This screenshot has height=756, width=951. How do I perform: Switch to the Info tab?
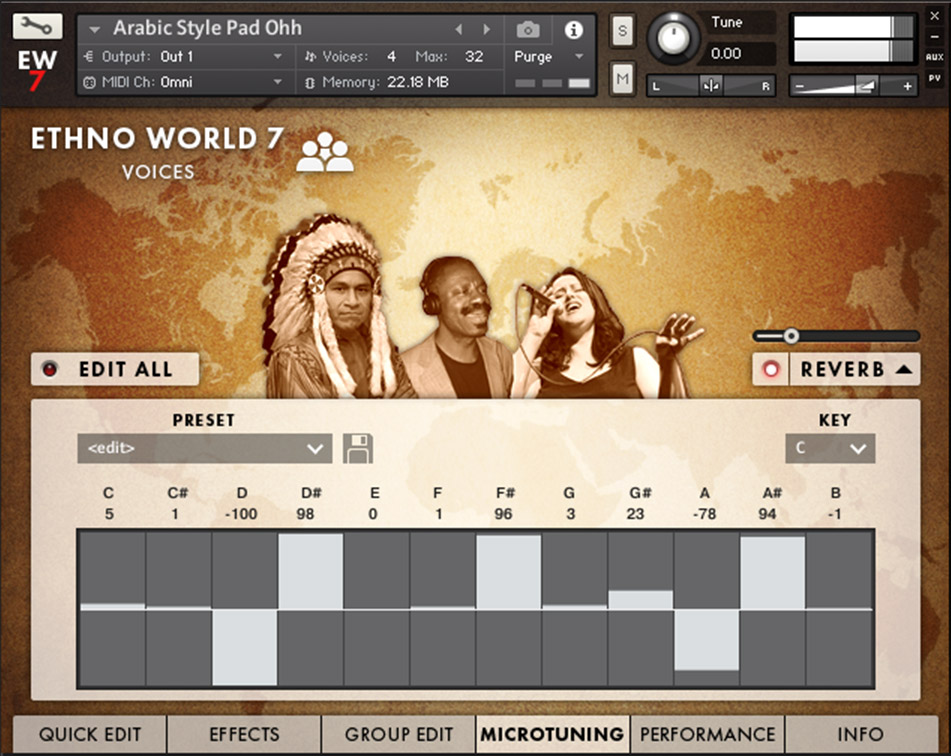(x=861, y=734)
